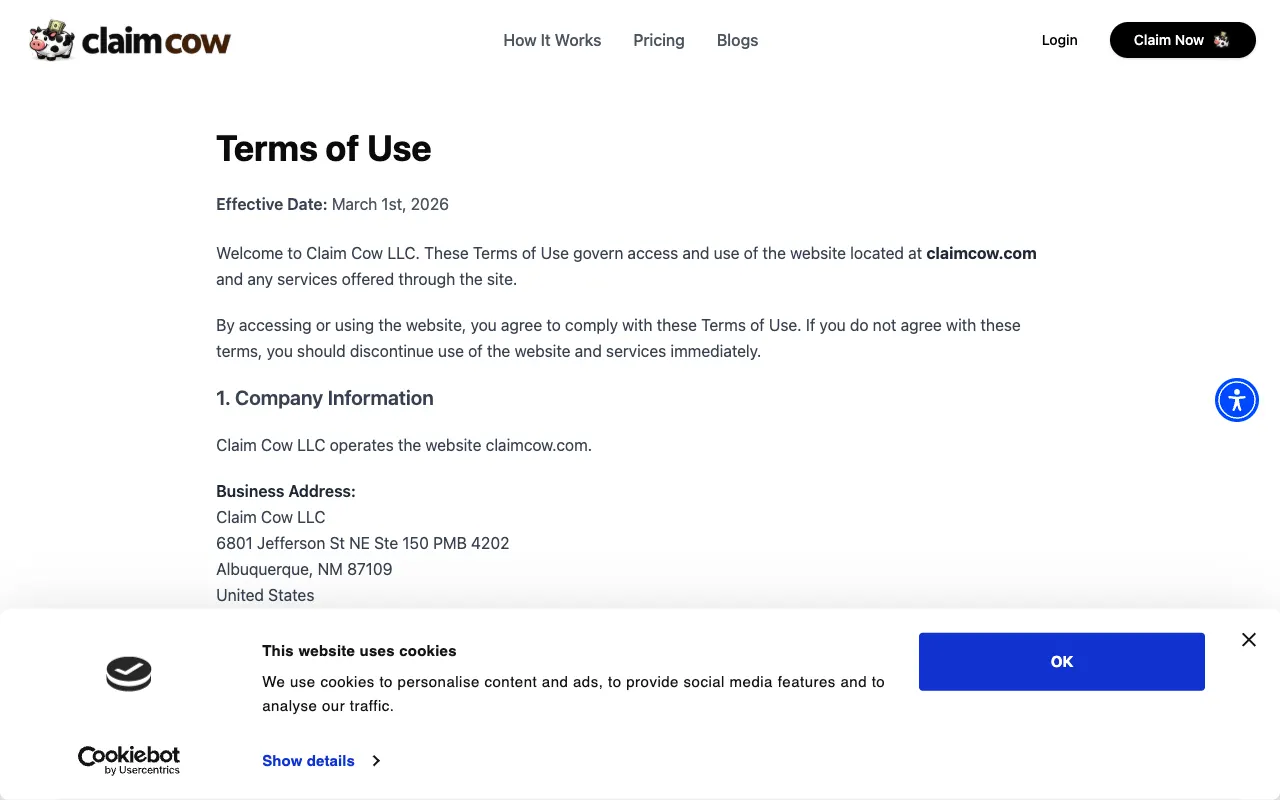The height and width of the screenshot is (800, 1280).
Task: Click the March 1st, 2026 date
Action: pyautogui.click(x=390, y=204)
